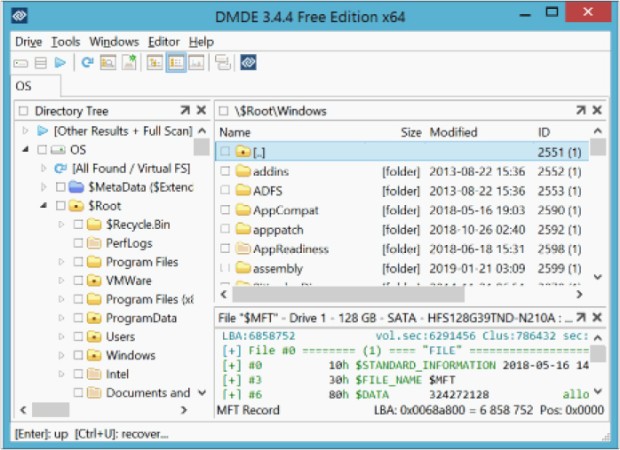Click the blue play arrow toolbar icon

[x=61, y=63]
